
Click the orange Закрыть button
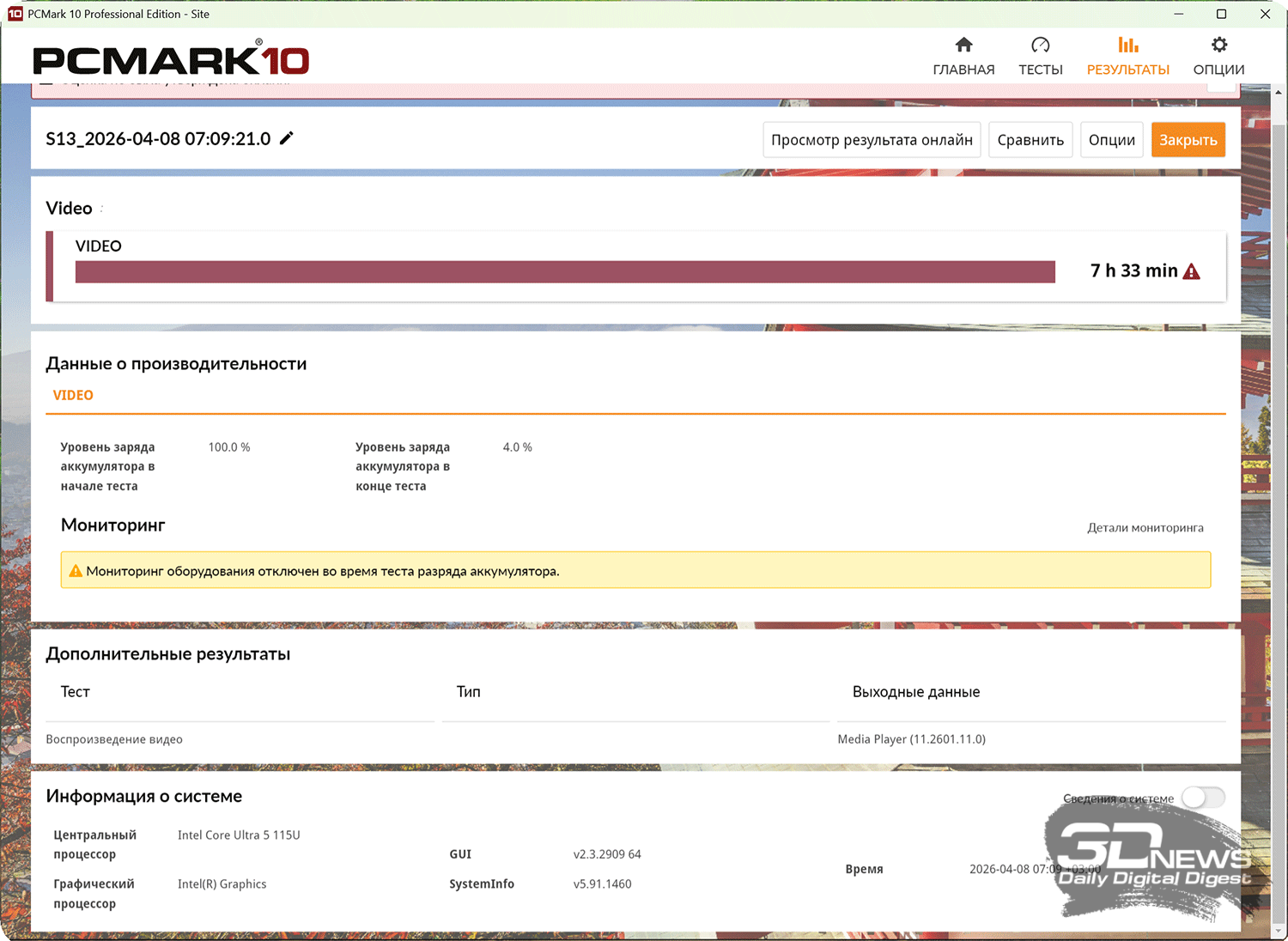click(x=1188, y=140)
